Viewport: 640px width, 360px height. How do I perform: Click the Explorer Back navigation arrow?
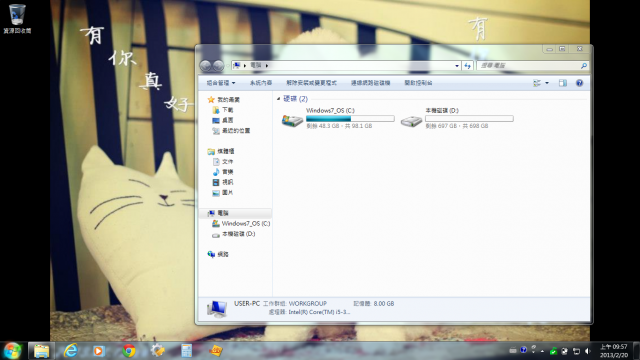pyautogui.click(x=205, y=65)
